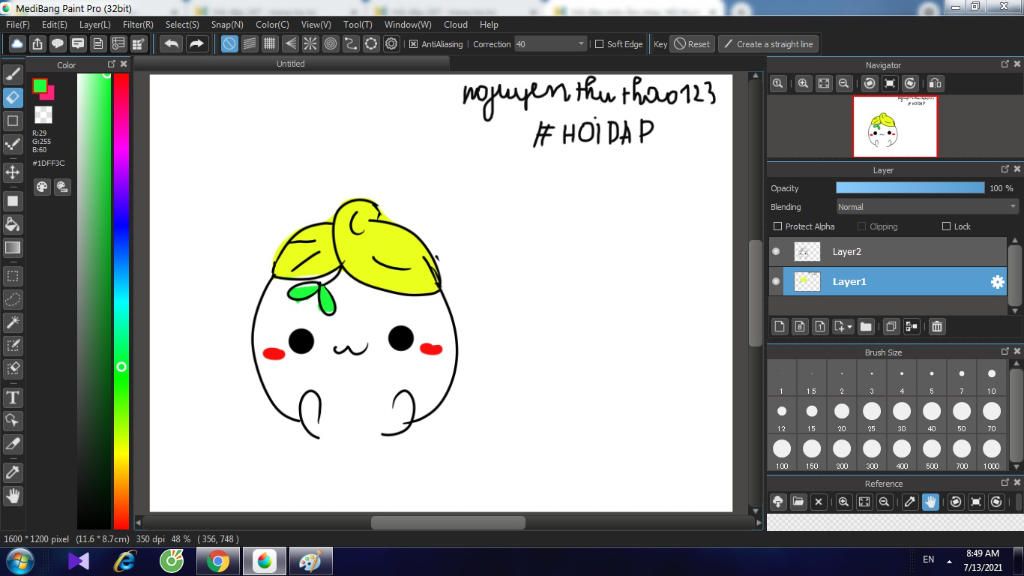This screenshot has width=1024, height=576.
Task: Select brush size 100
Action: coord(782,452)
